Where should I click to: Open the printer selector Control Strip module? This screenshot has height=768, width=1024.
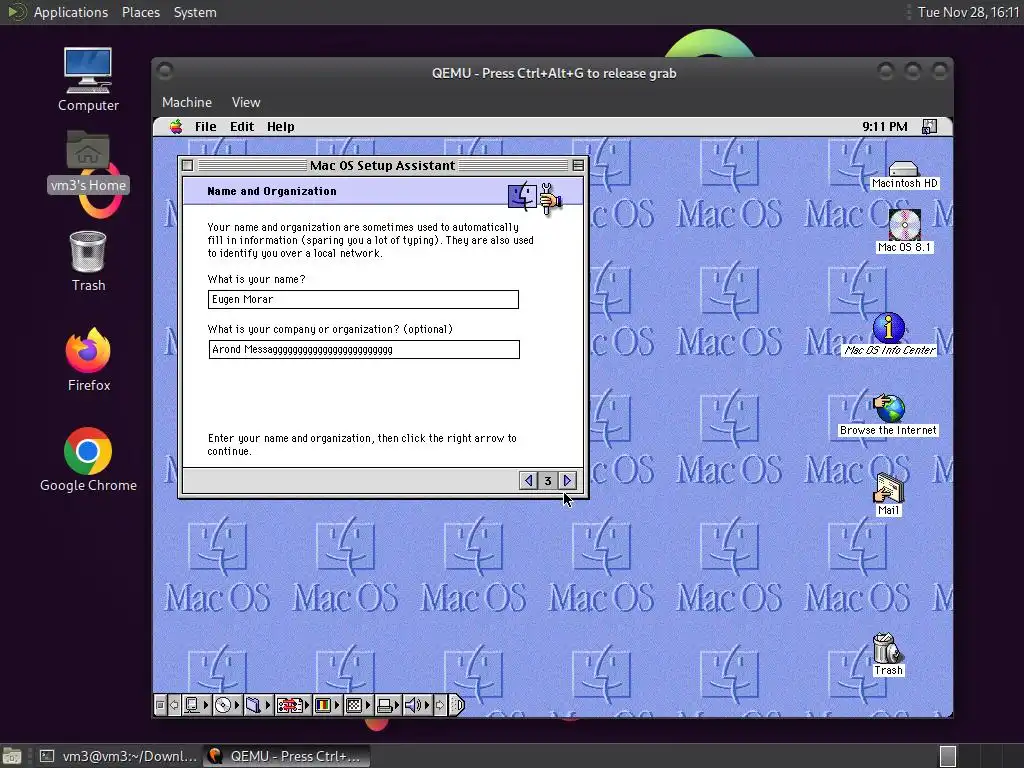tap(388, 705)
